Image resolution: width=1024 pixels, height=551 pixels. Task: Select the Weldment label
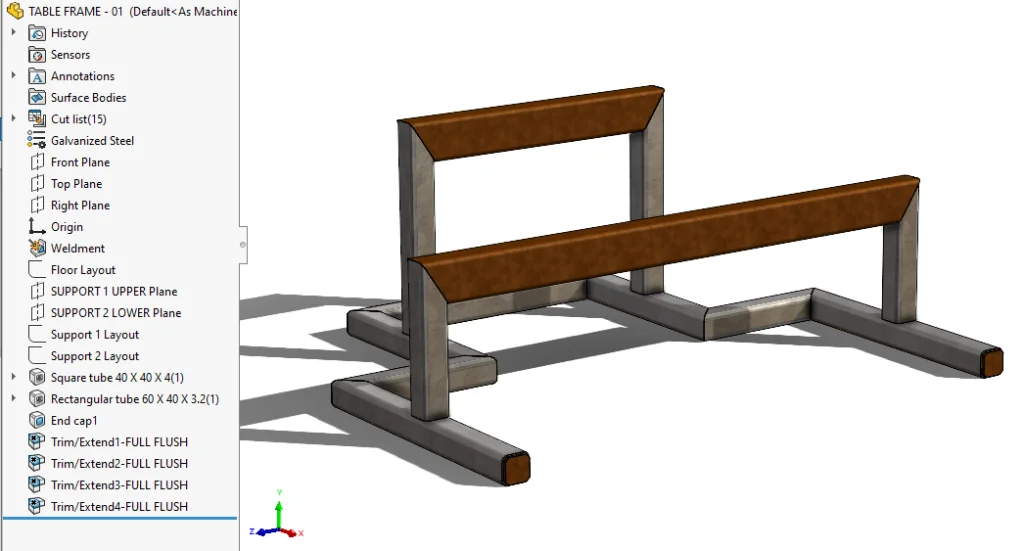point(78,248)
